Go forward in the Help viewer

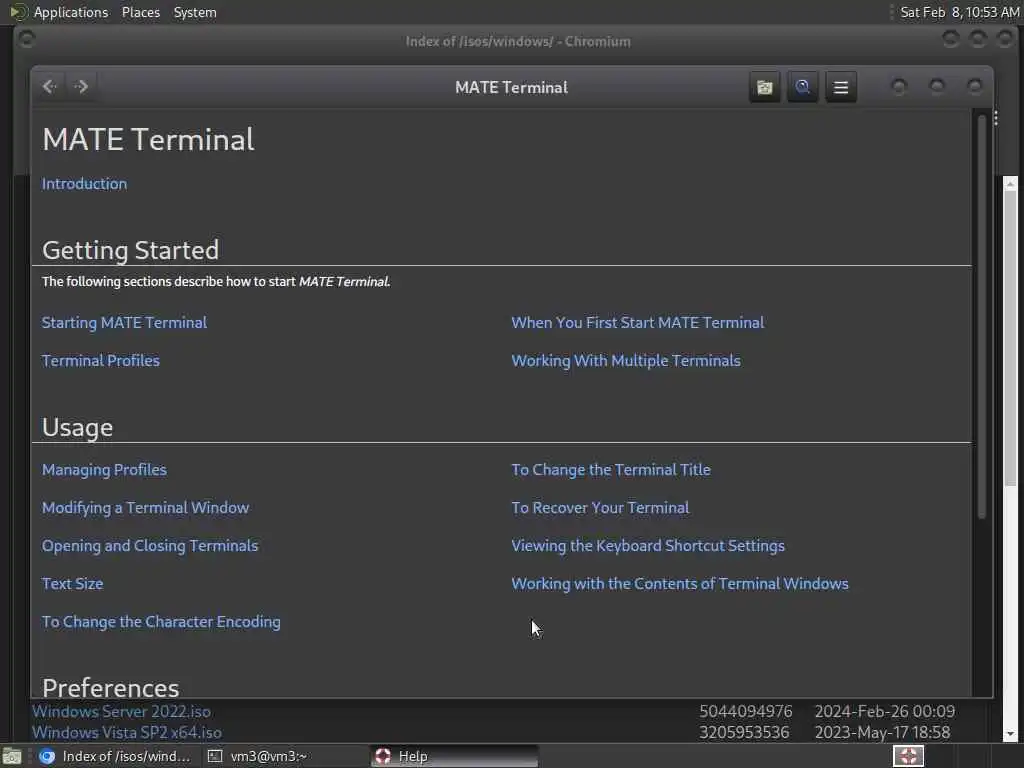pos(80,86)
